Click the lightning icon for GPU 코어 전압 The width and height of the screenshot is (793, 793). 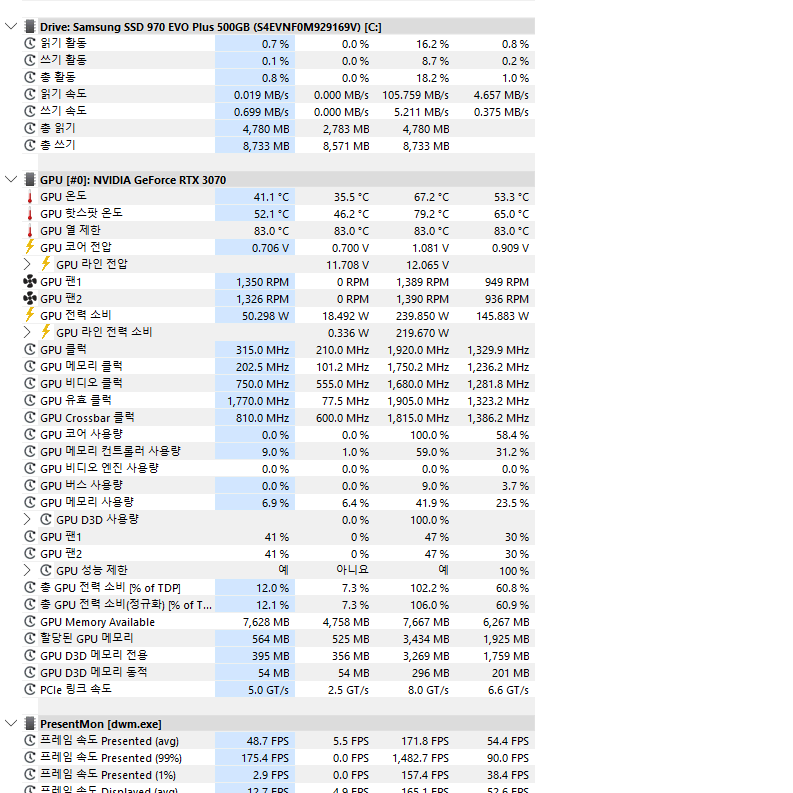(30, 247)
